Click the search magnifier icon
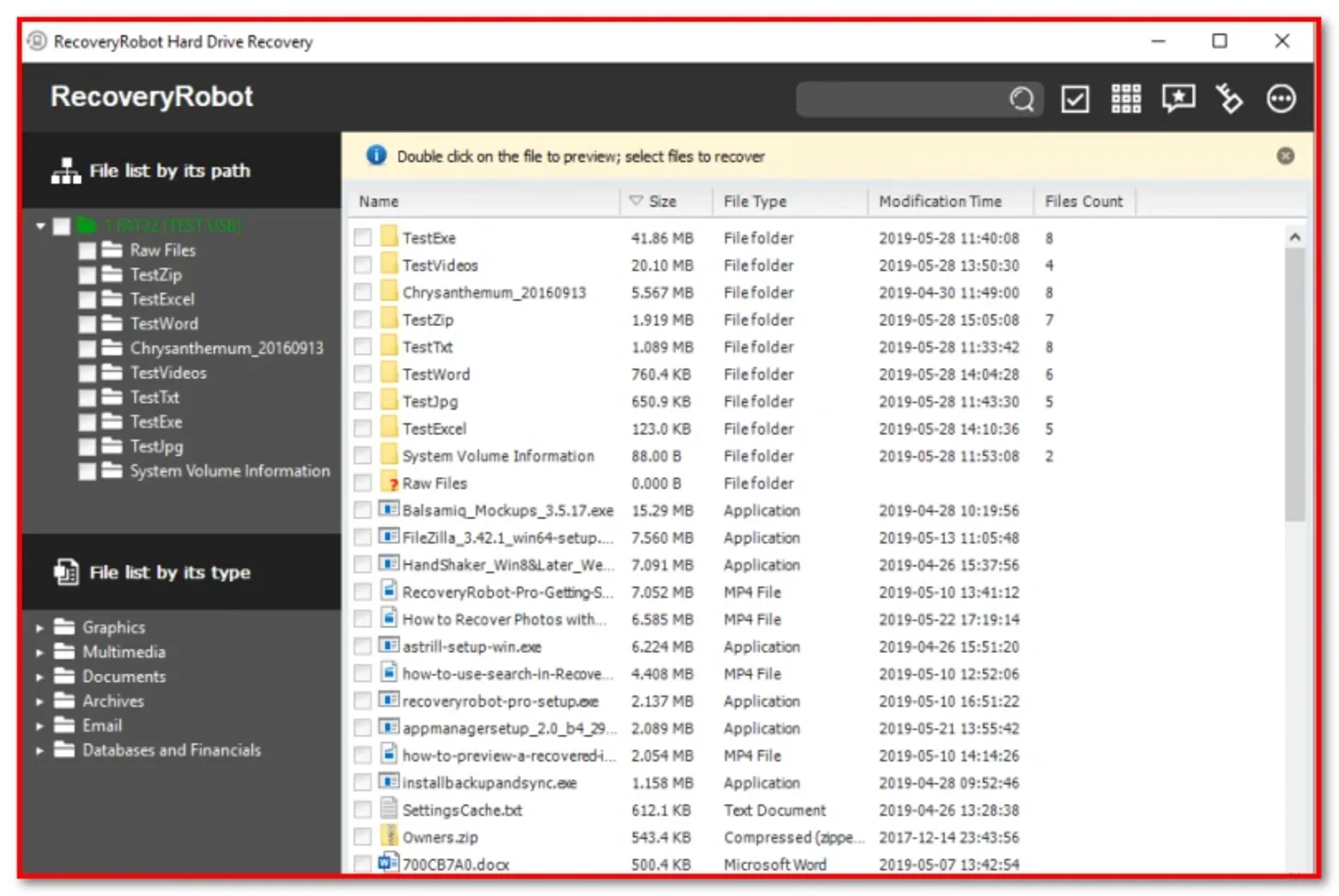Screen dimensions: 1339x896 pyautogui.click(x=1021, y=100)
